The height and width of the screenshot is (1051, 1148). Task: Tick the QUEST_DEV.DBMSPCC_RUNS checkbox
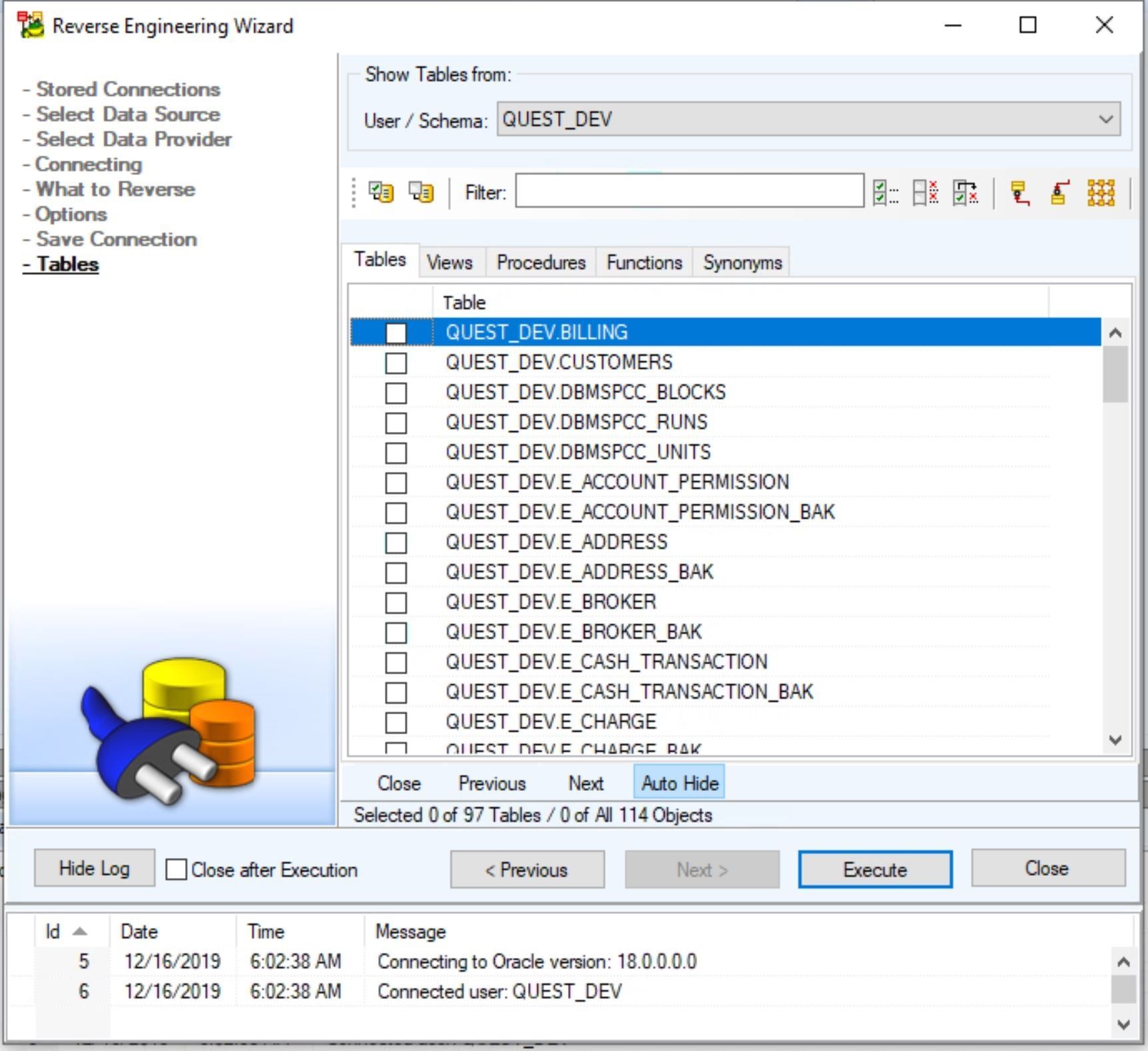tap(396, 423)
